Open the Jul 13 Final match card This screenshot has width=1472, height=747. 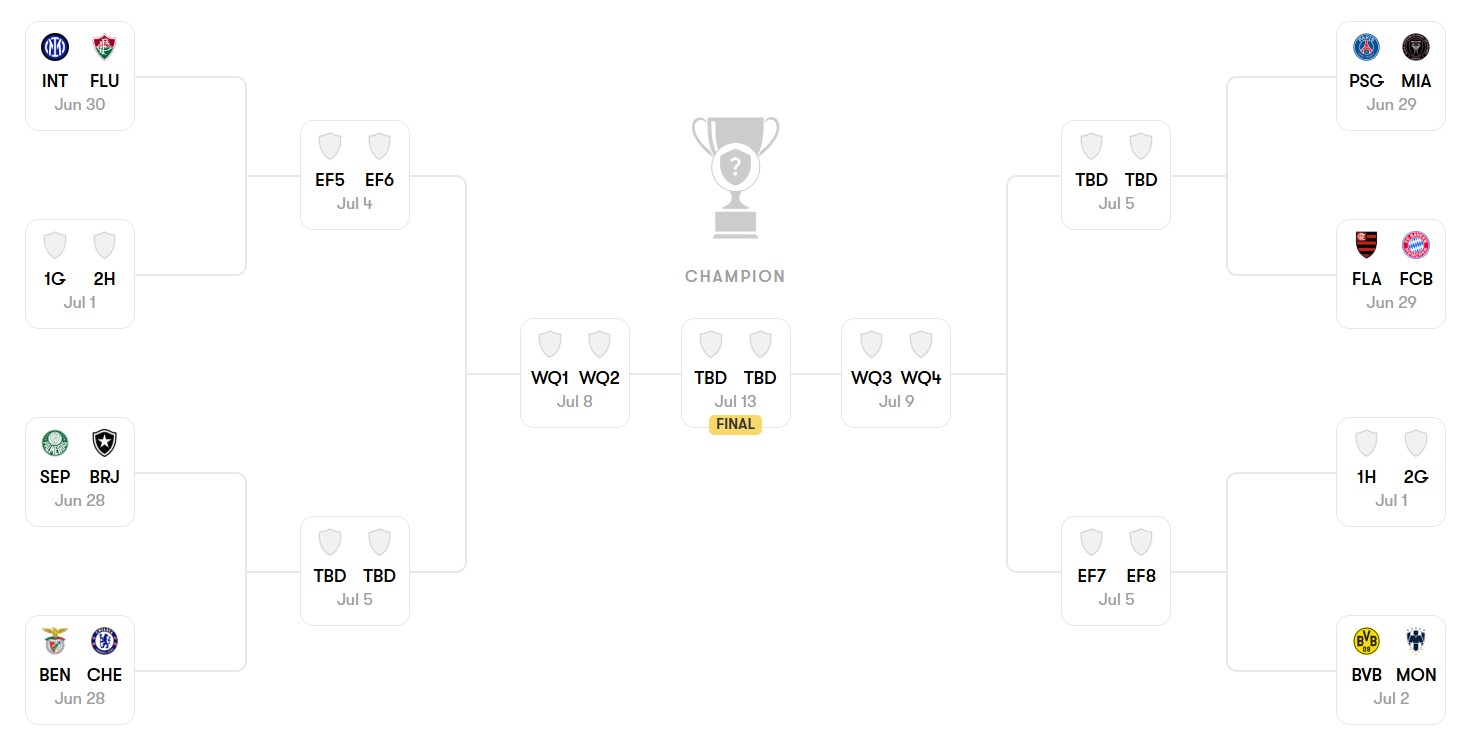pos(735,370)
